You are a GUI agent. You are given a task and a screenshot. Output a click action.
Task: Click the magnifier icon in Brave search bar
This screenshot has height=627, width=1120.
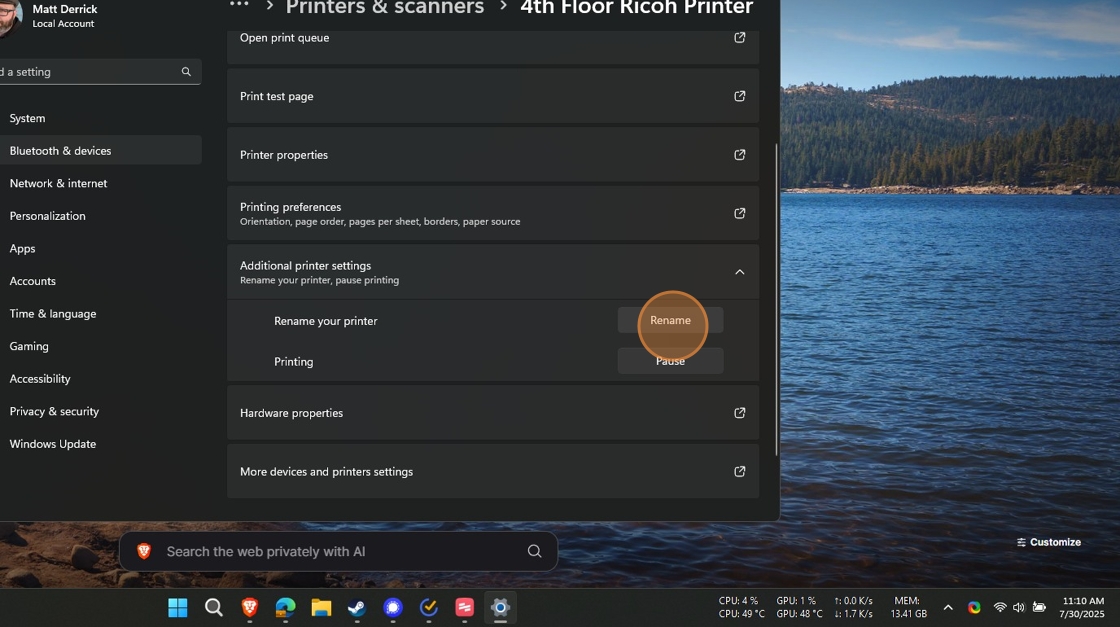pyautogui.click(x=534, y=551)
